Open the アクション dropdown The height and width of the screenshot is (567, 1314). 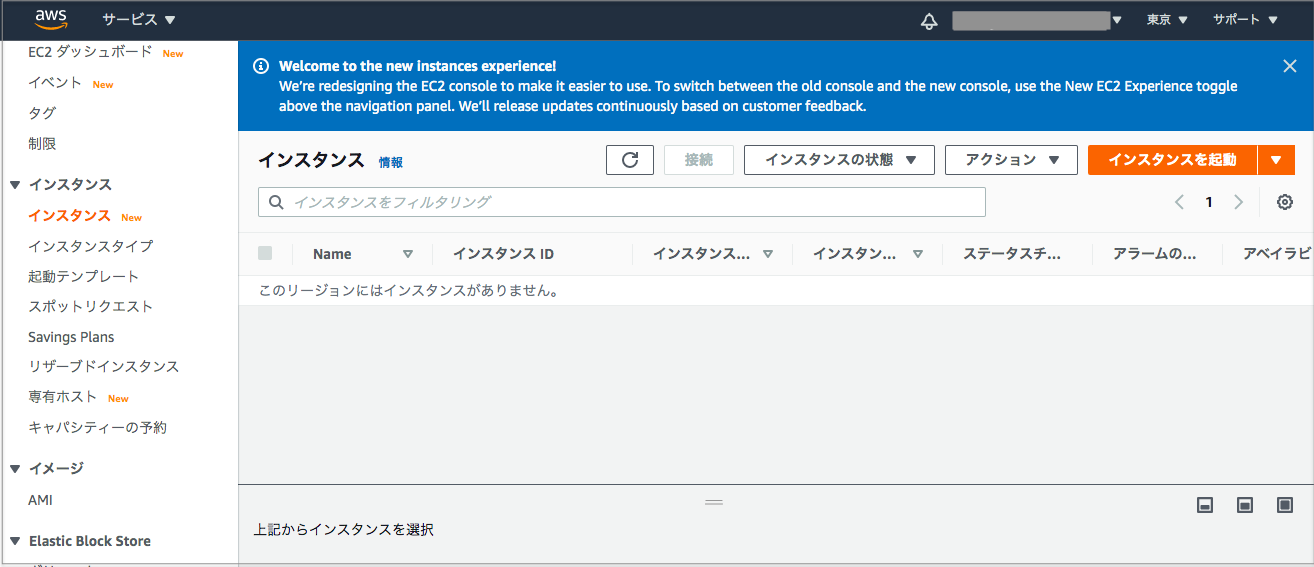click(x=1011, y=160)
